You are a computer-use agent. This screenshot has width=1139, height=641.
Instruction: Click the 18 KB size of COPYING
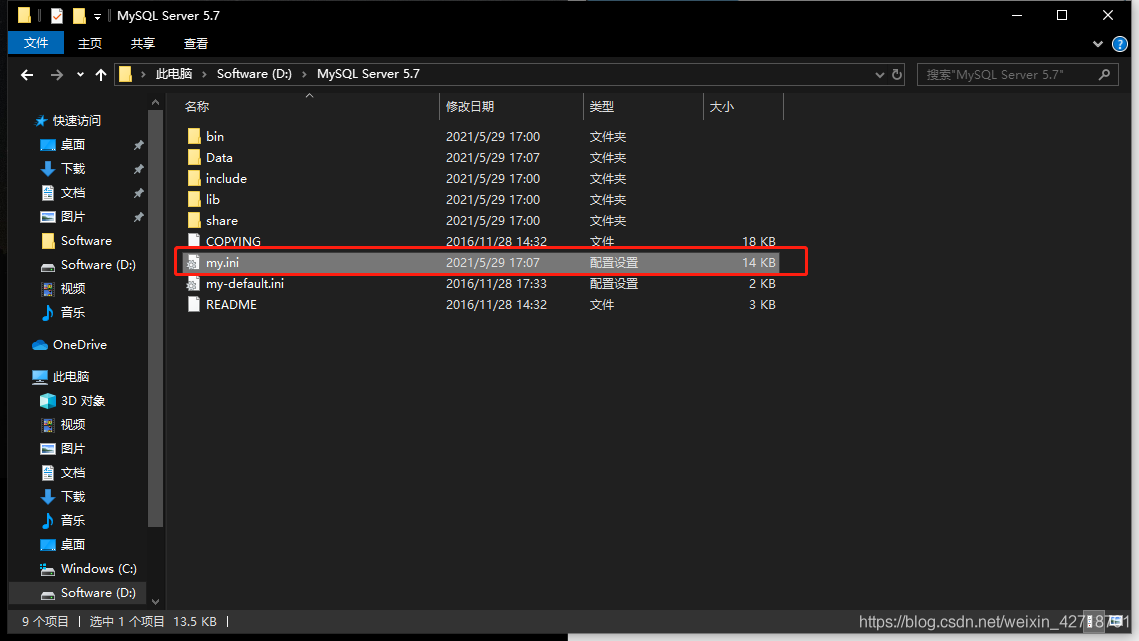758,241
